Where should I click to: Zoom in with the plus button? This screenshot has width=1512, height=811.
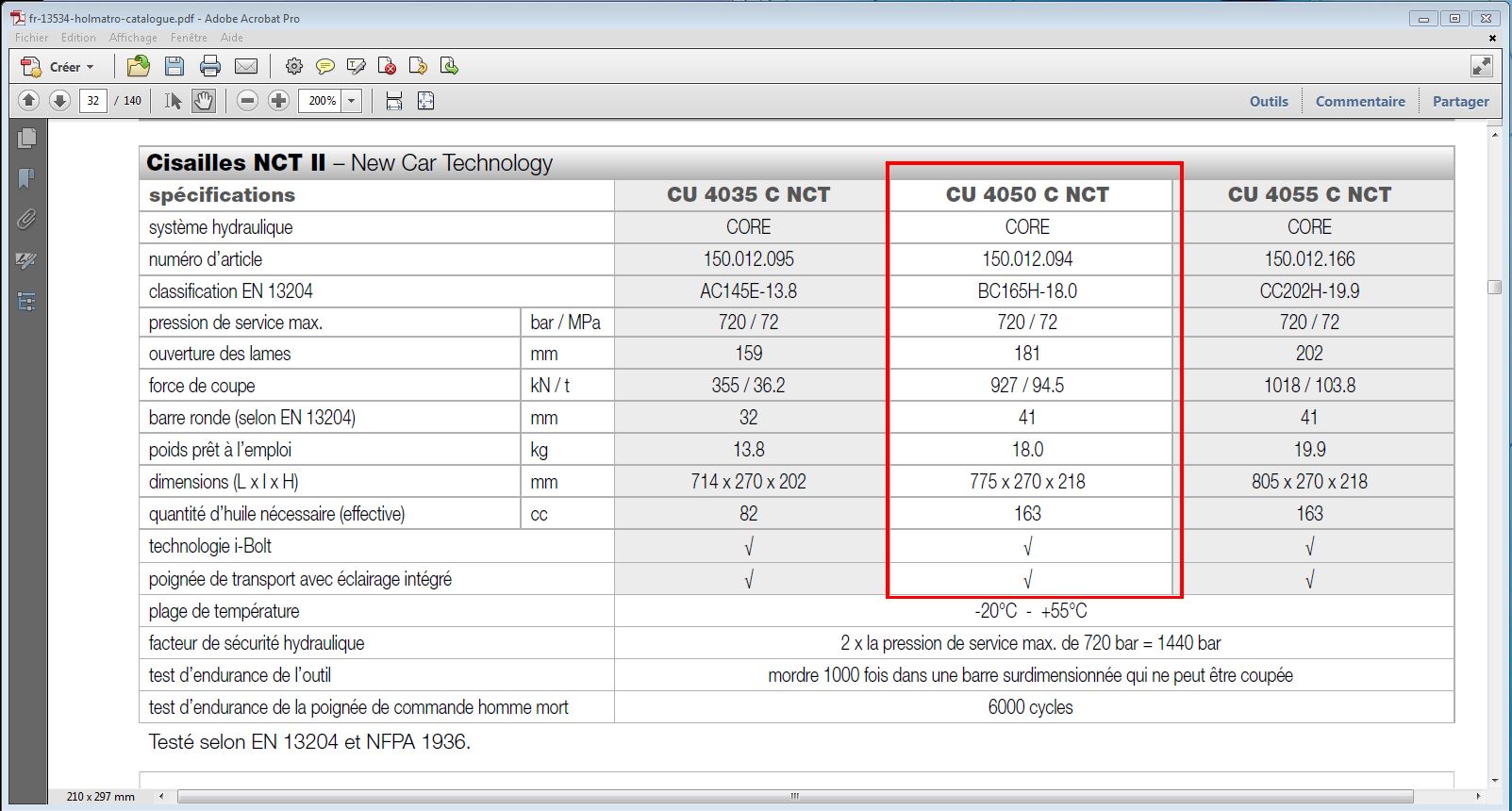278,100
